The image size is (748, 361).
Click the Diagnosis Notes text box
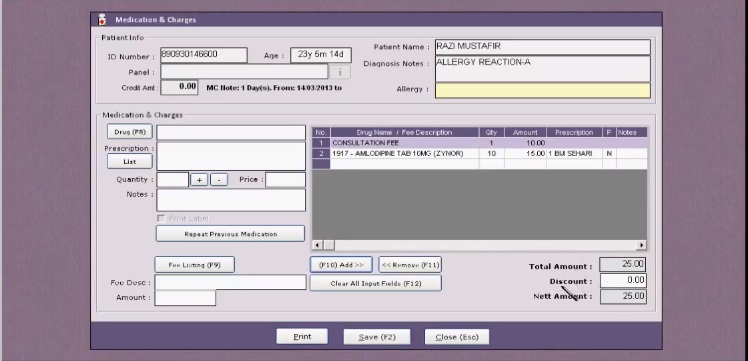pyautogui.click(x=543, y=69)
